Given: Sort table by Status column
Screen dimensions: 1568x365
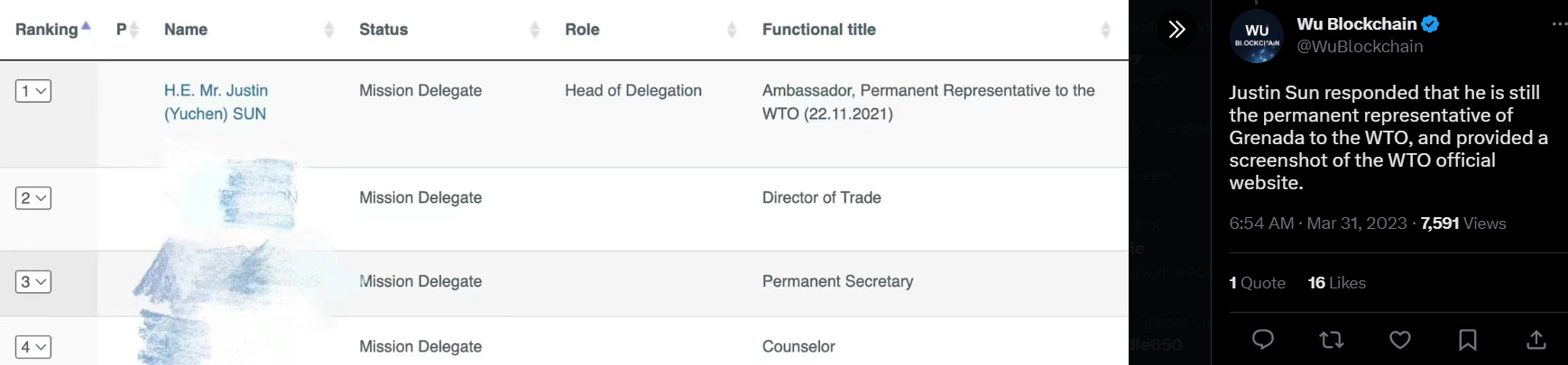Looking at the screenshot, I should click(x=383, y=30).
